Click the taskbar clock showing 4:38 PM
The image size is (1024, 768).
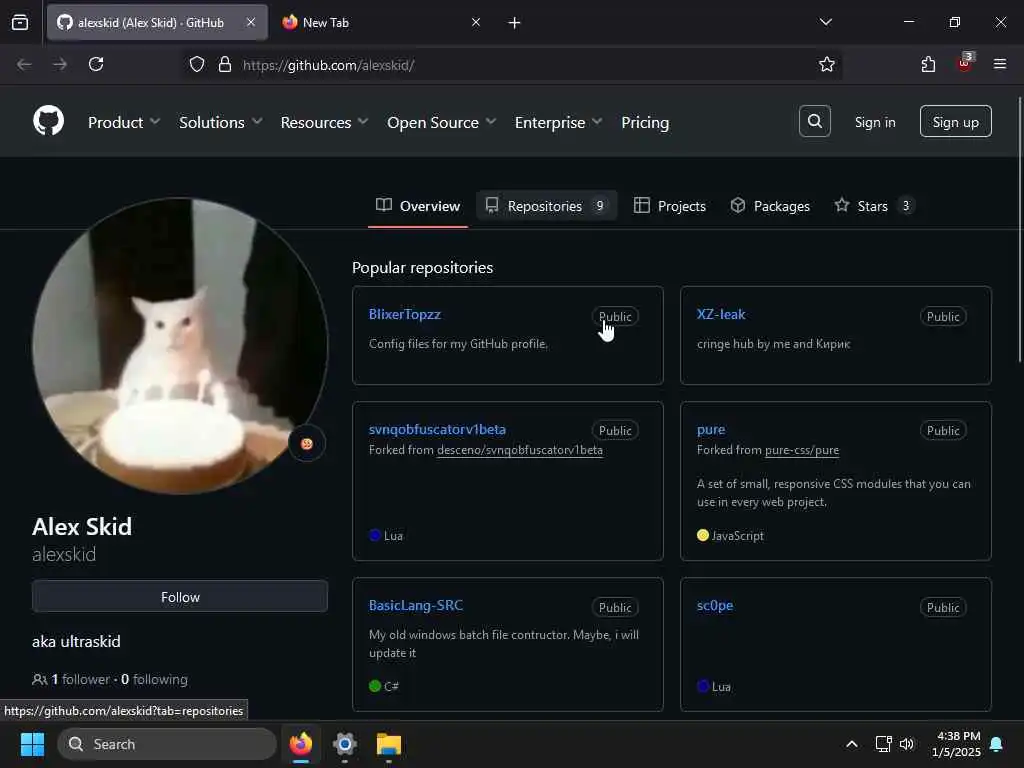tap(957, 744)
